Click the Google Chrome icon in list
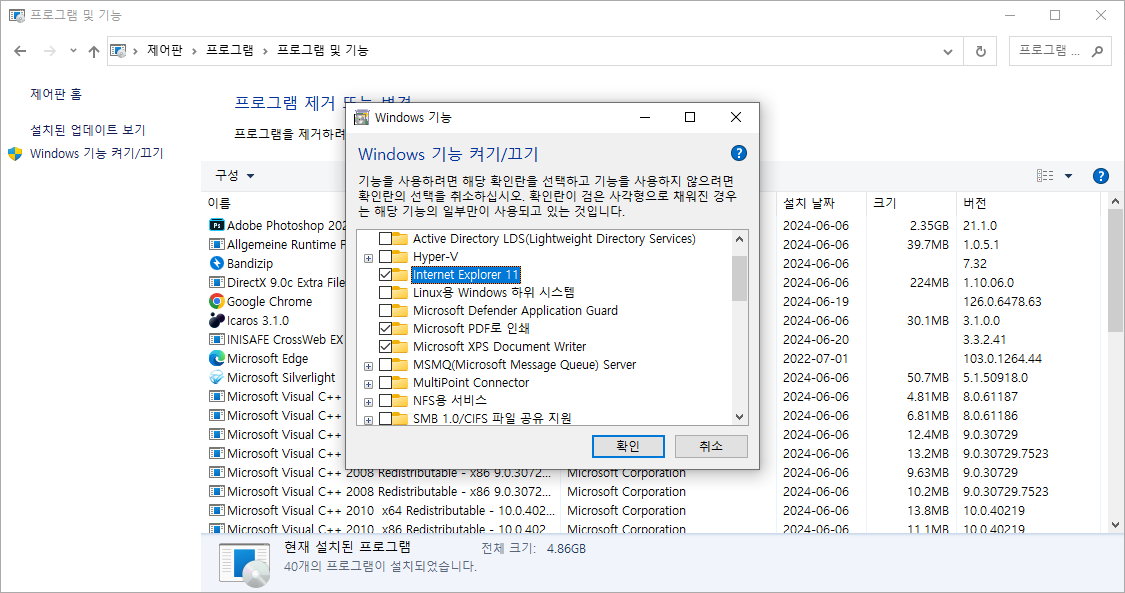The image size is (1125, 593). tap(216, 301)
